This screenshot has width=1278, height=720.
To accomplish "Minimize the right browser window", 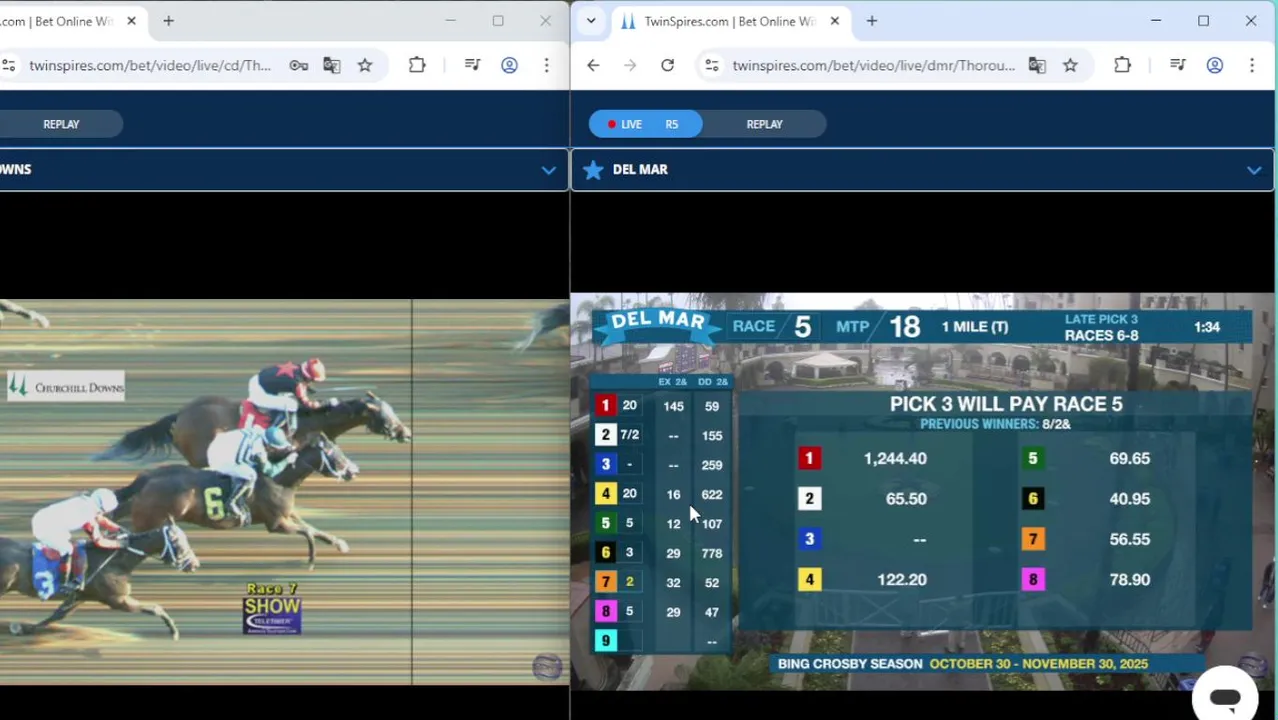I will (1156, 21).
